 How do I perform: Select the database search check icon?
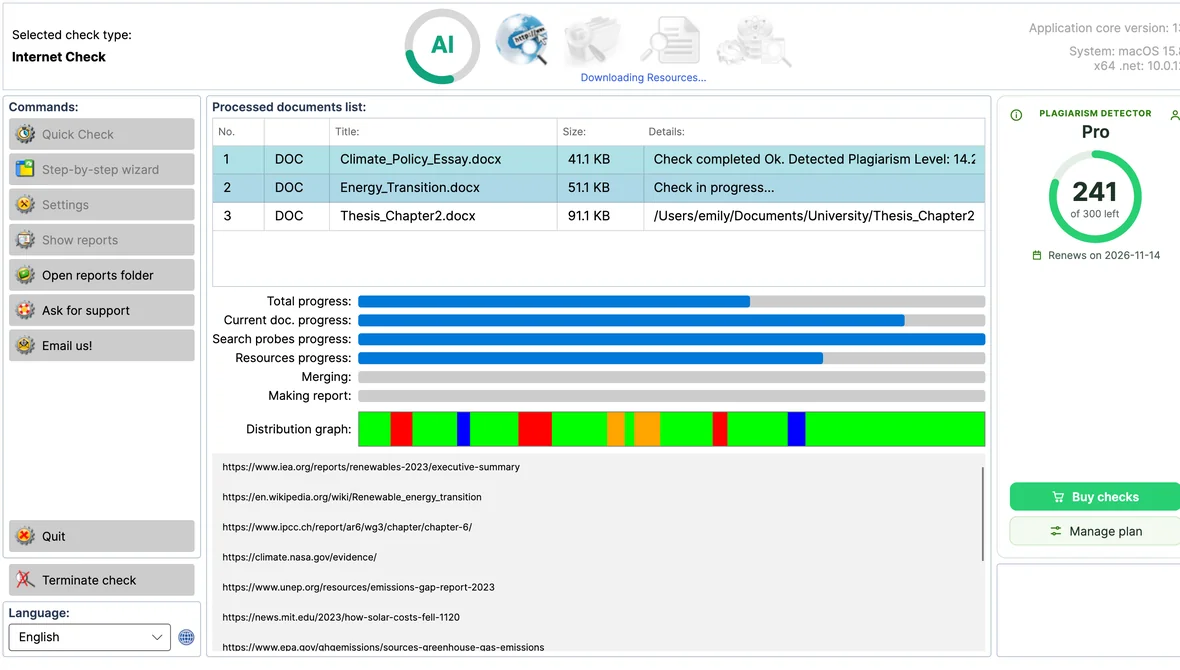tap(753, 41)
